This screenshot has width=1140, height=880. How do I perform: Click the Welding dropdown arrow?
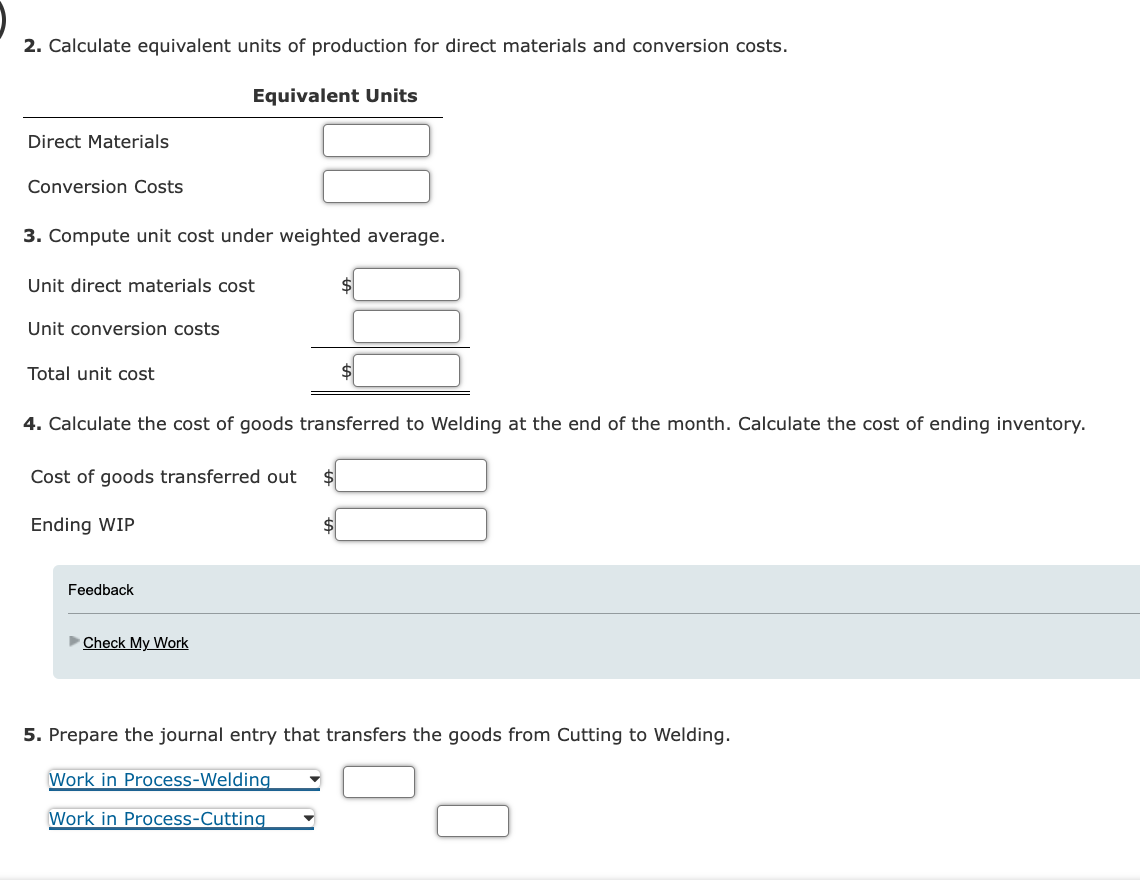pos(312,779)
